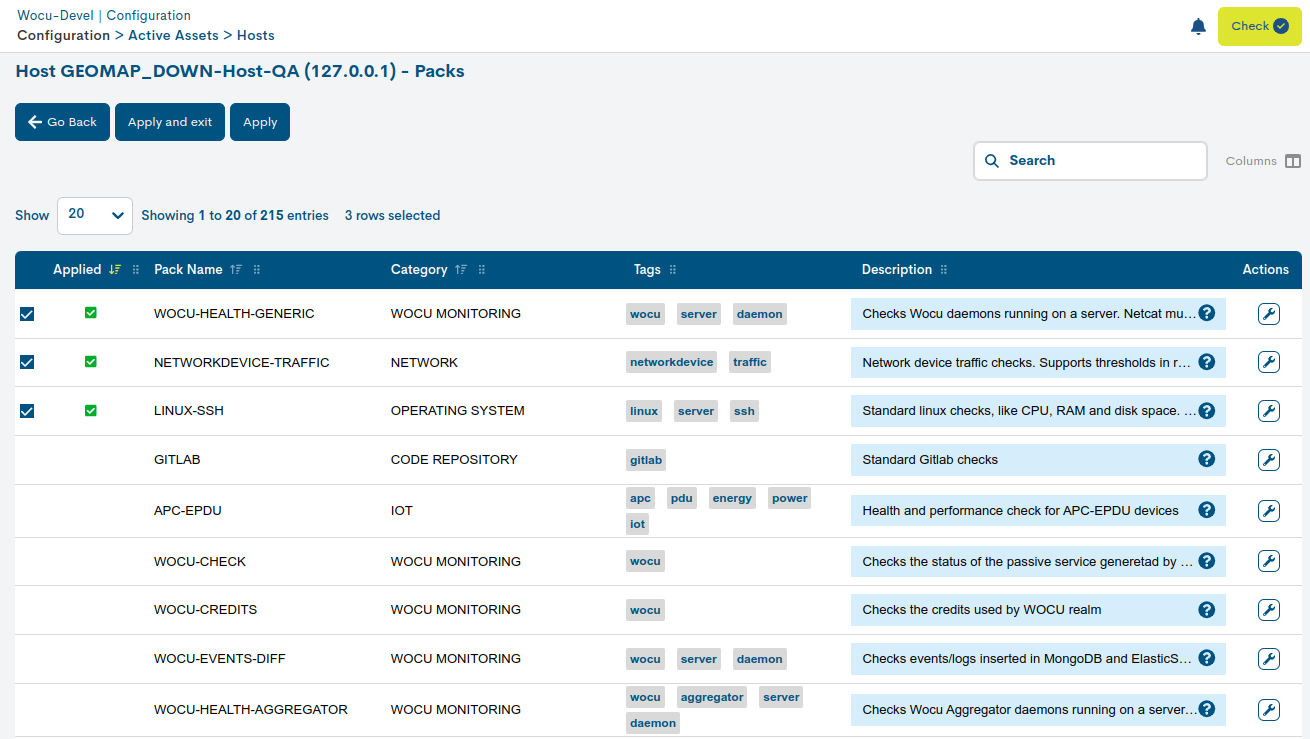Click the wrench icon for NETWORKDEVICE-TRAFFIC
The image size is (1310, 739).
point(1268,362)
